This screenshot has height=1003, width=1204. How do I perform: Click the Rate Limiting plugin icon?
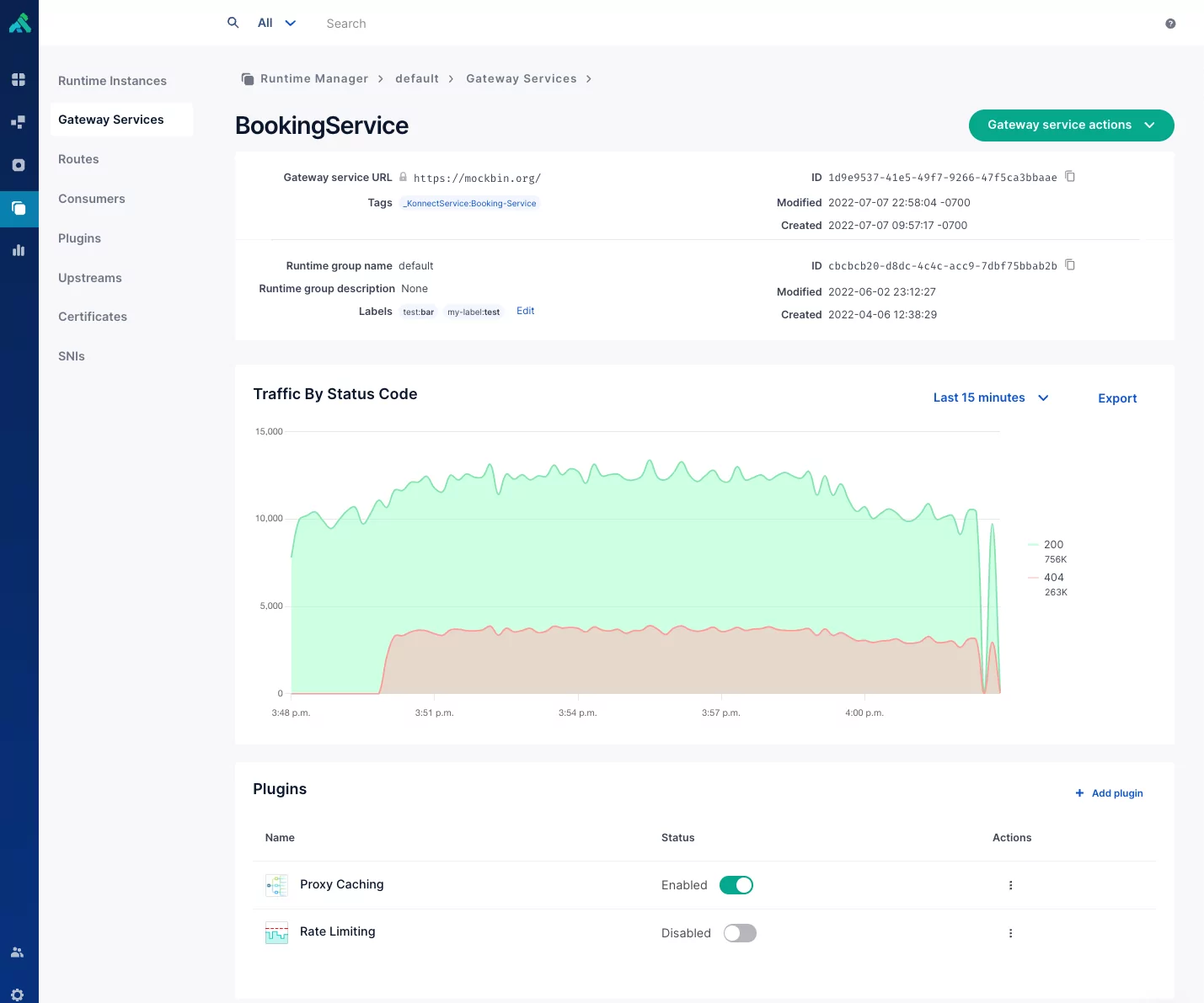click(x=276, y=932)
